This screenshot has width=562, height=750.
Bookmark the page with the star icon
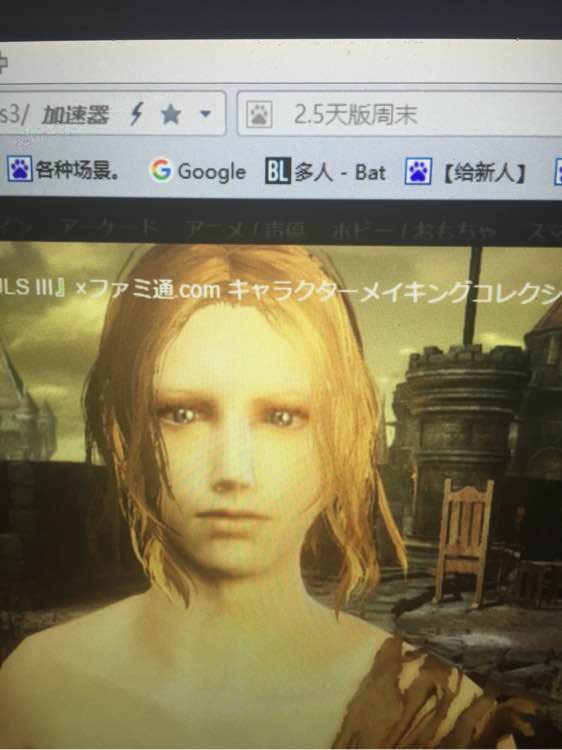click(x=171, y=114)
